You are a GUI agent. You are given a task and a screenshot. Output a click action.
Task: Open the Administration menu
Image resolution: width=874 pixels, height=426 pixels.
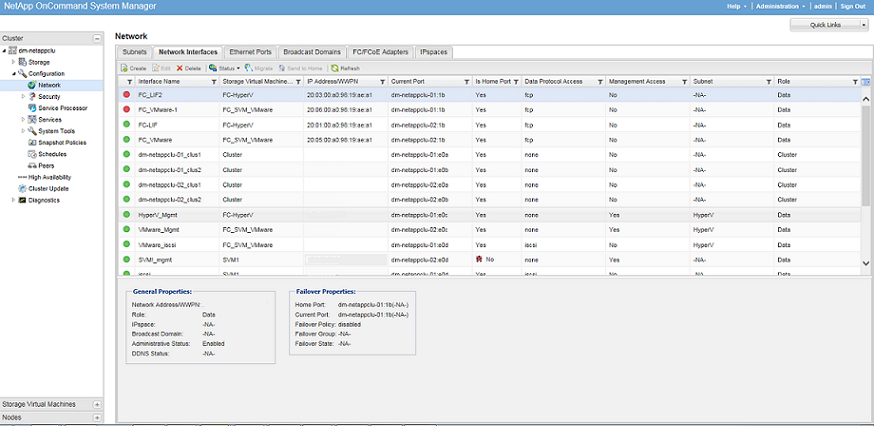tap(780, 6)
